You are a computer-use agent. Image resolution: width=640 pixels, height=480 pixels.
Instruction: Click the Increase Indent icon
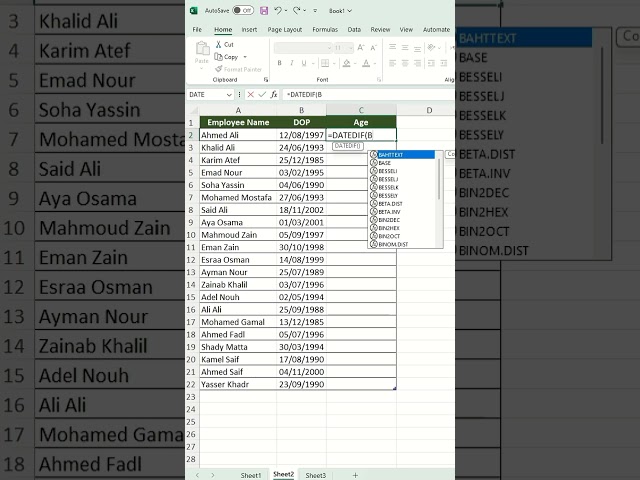444,63
